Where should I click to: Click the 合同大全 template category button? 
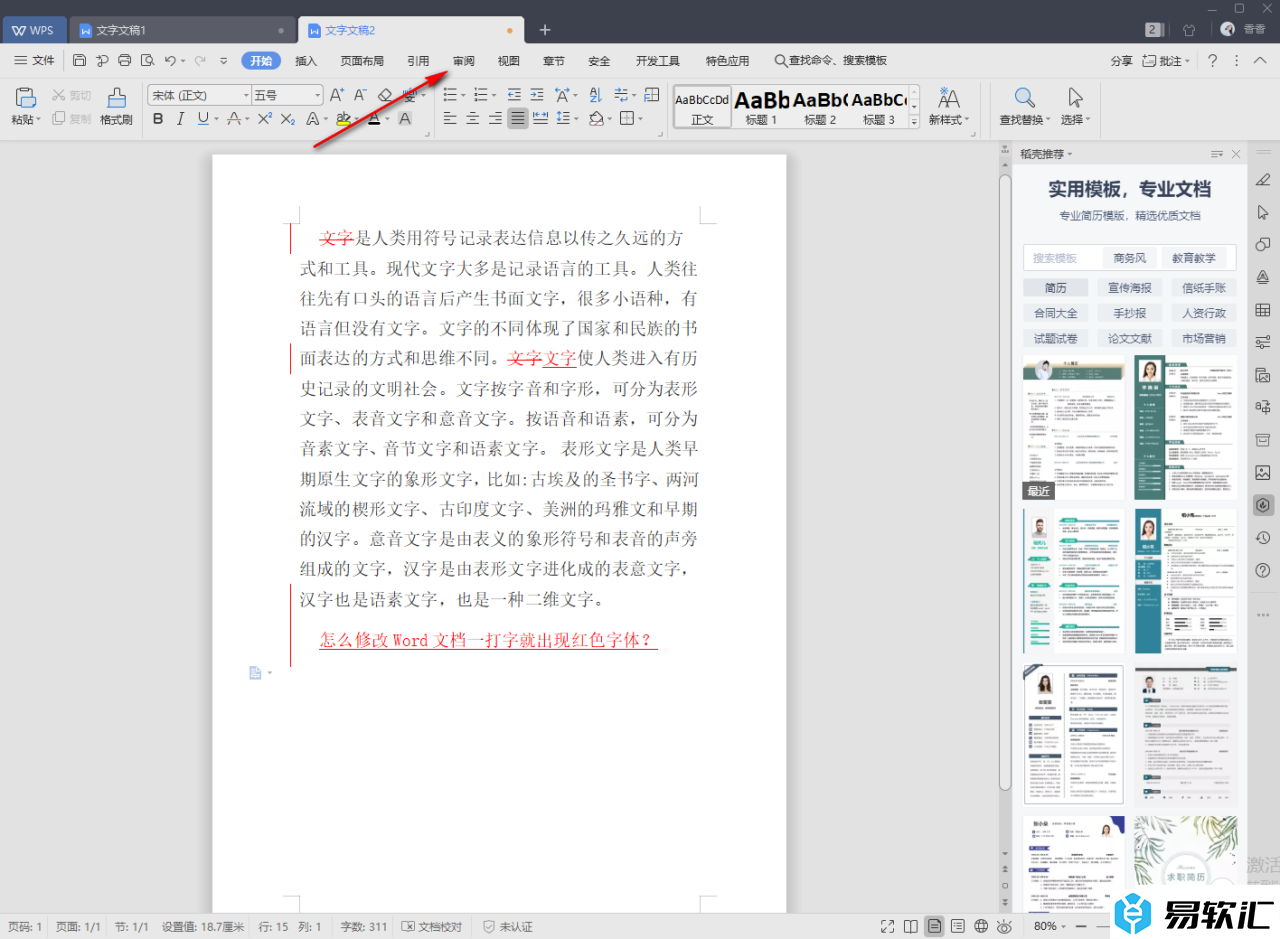click(1056, 313)
